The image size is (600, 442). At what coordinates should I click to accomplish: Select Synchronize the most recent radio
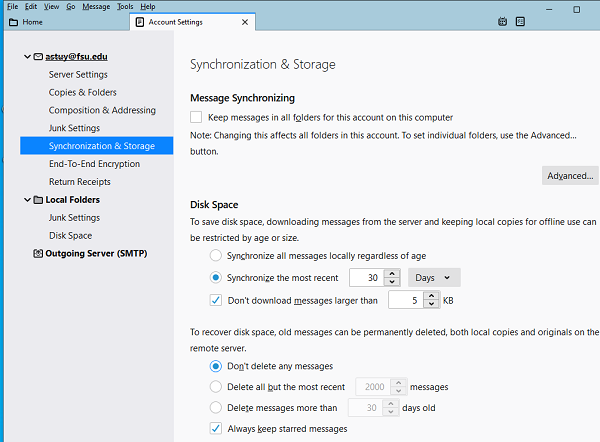215,277
